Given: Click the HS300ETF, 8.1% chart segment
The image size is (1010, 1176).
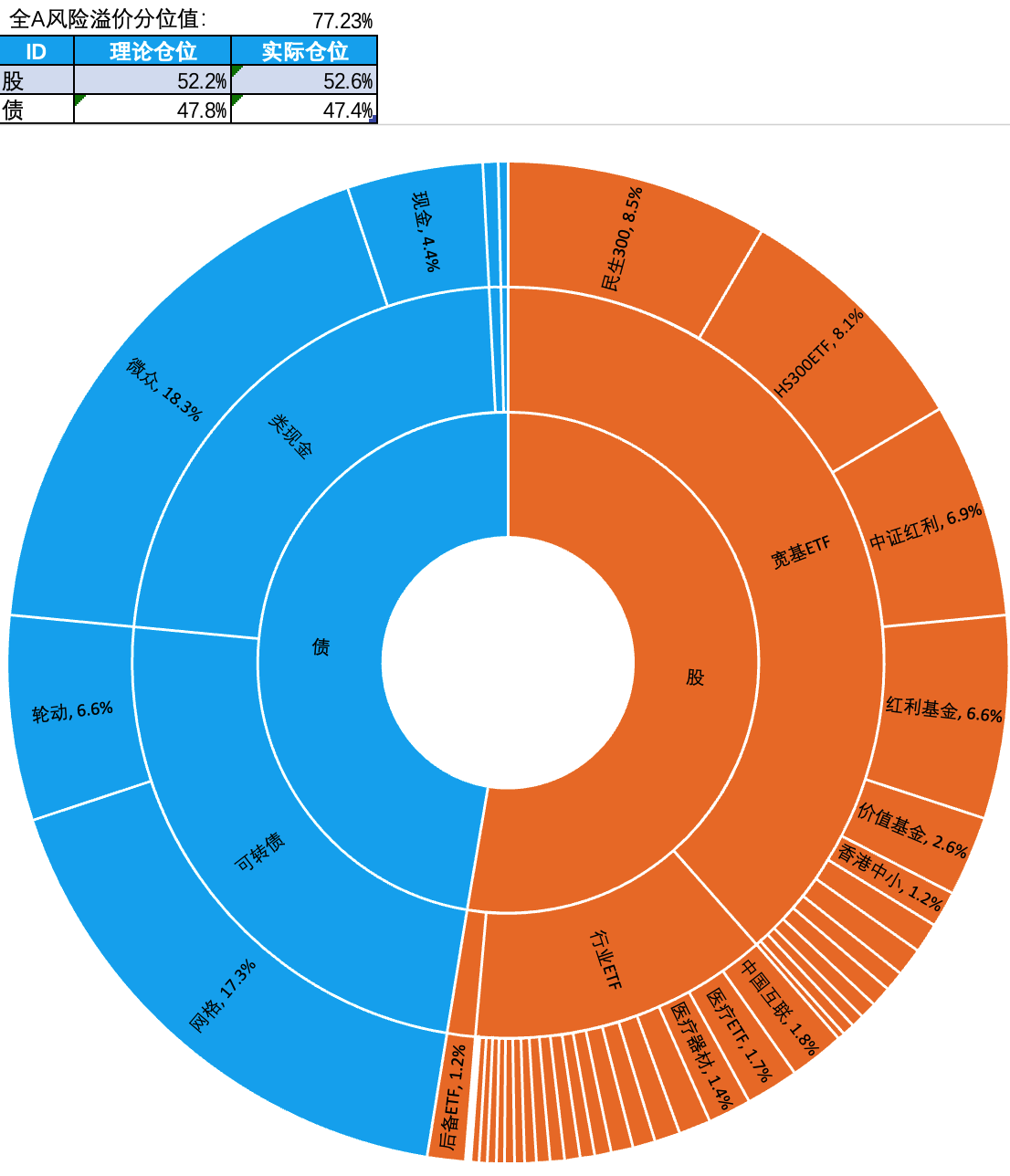Looking at the screenshot, I should tap(819, 354).
